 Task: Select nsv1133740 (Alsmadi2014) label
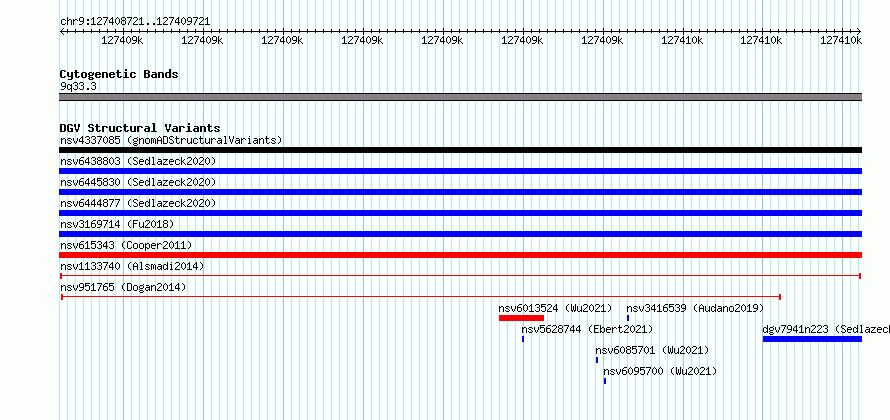[132, 266]
